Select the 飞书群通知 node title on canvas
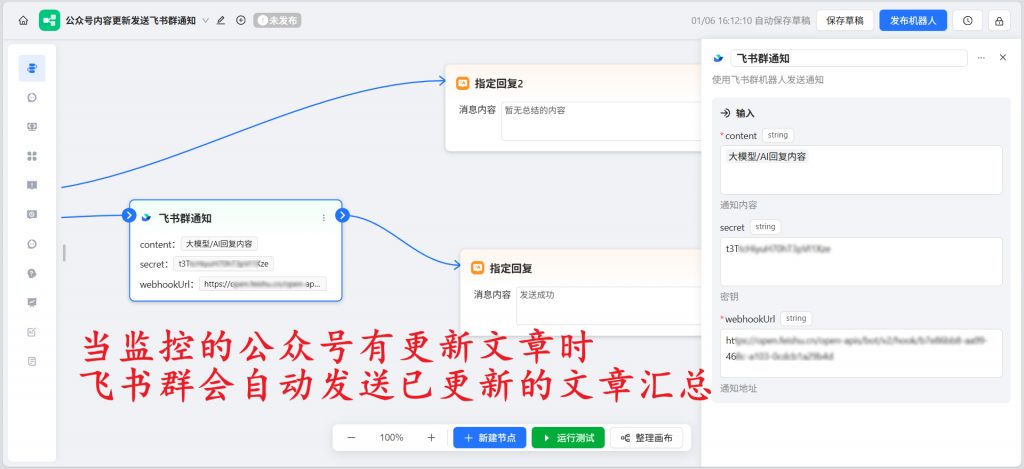Screen dimensions: 1024x469 (185, 218)
